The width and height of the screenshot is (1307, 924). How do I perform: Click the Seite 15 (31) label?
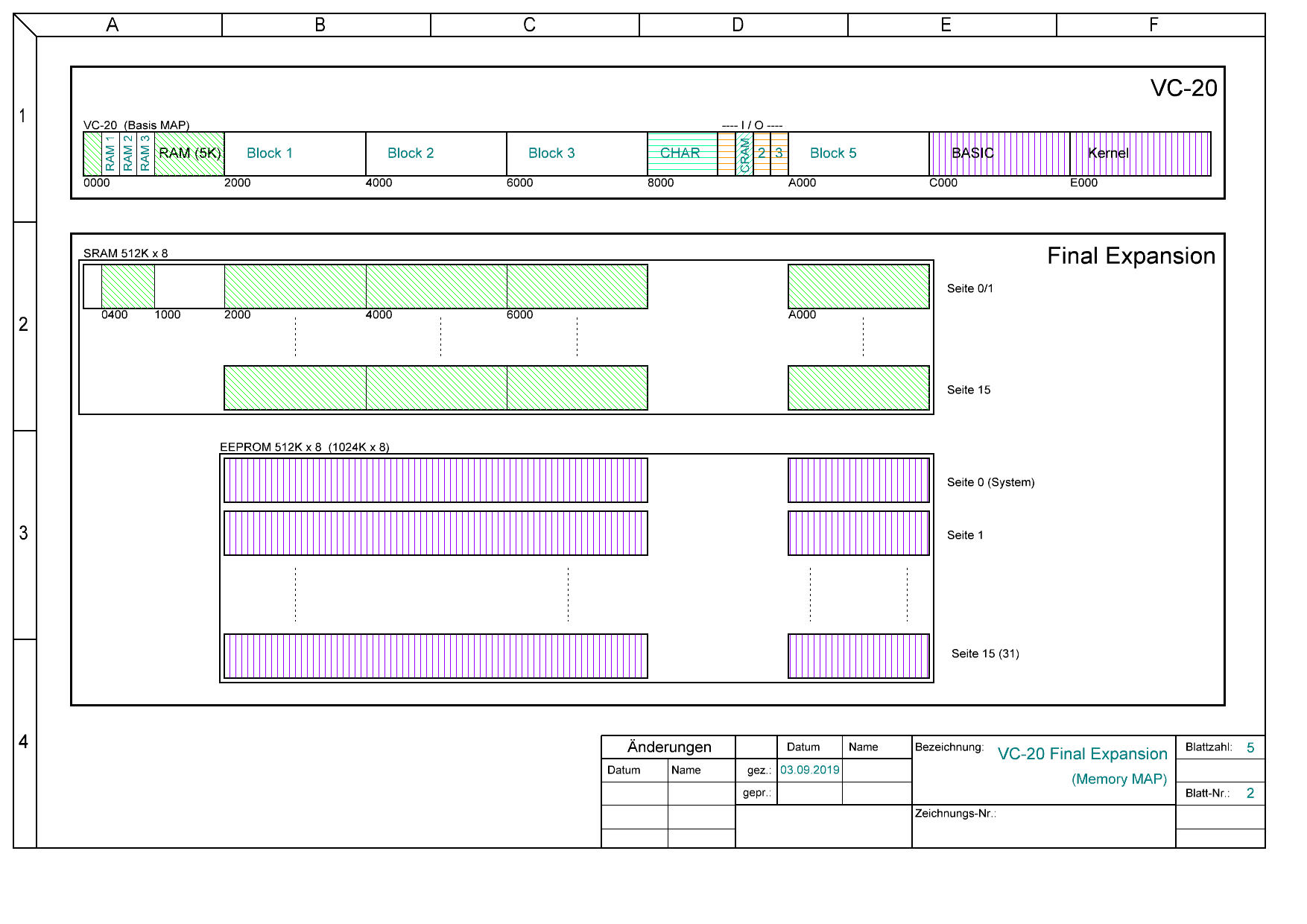click(x=985, y=654)
